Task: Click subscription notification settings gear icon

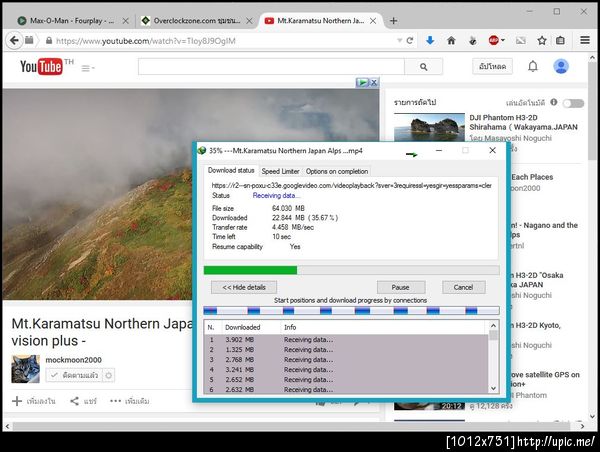Action: pos(109,375)
